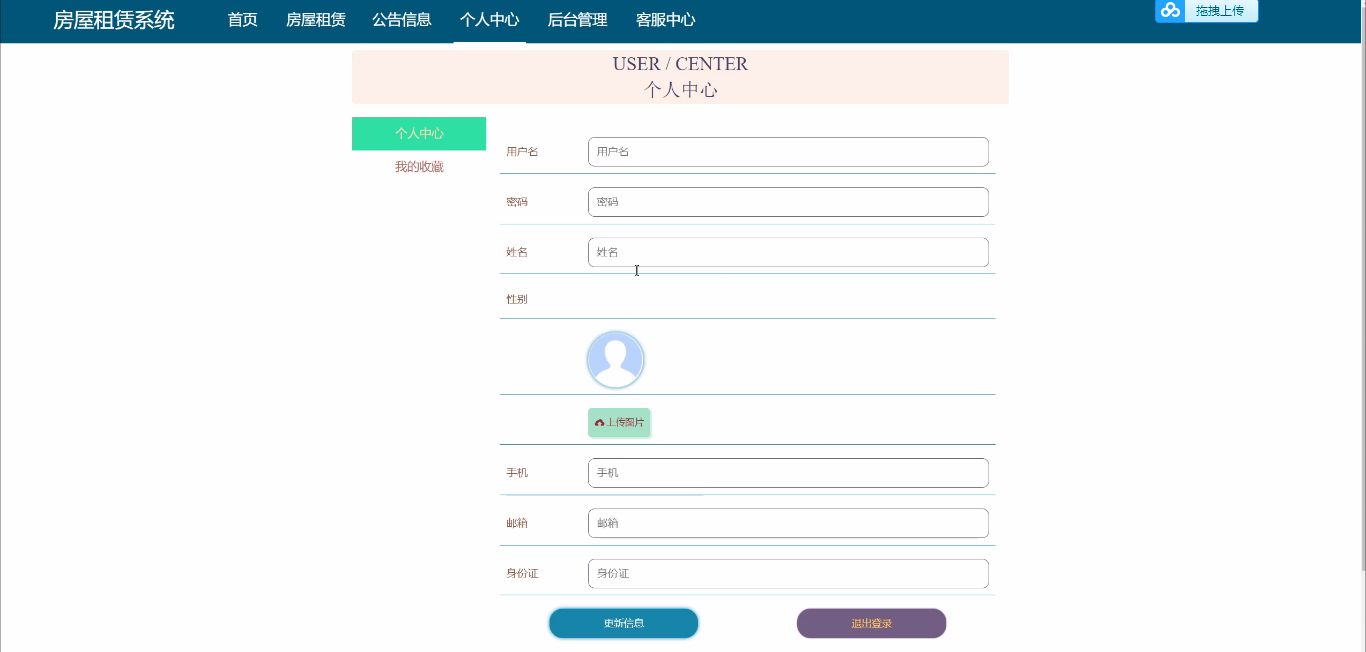Viewport: 1366px width, 652px height.
Task: Open the 客服中心 nav item
Action: pos(666,20)
